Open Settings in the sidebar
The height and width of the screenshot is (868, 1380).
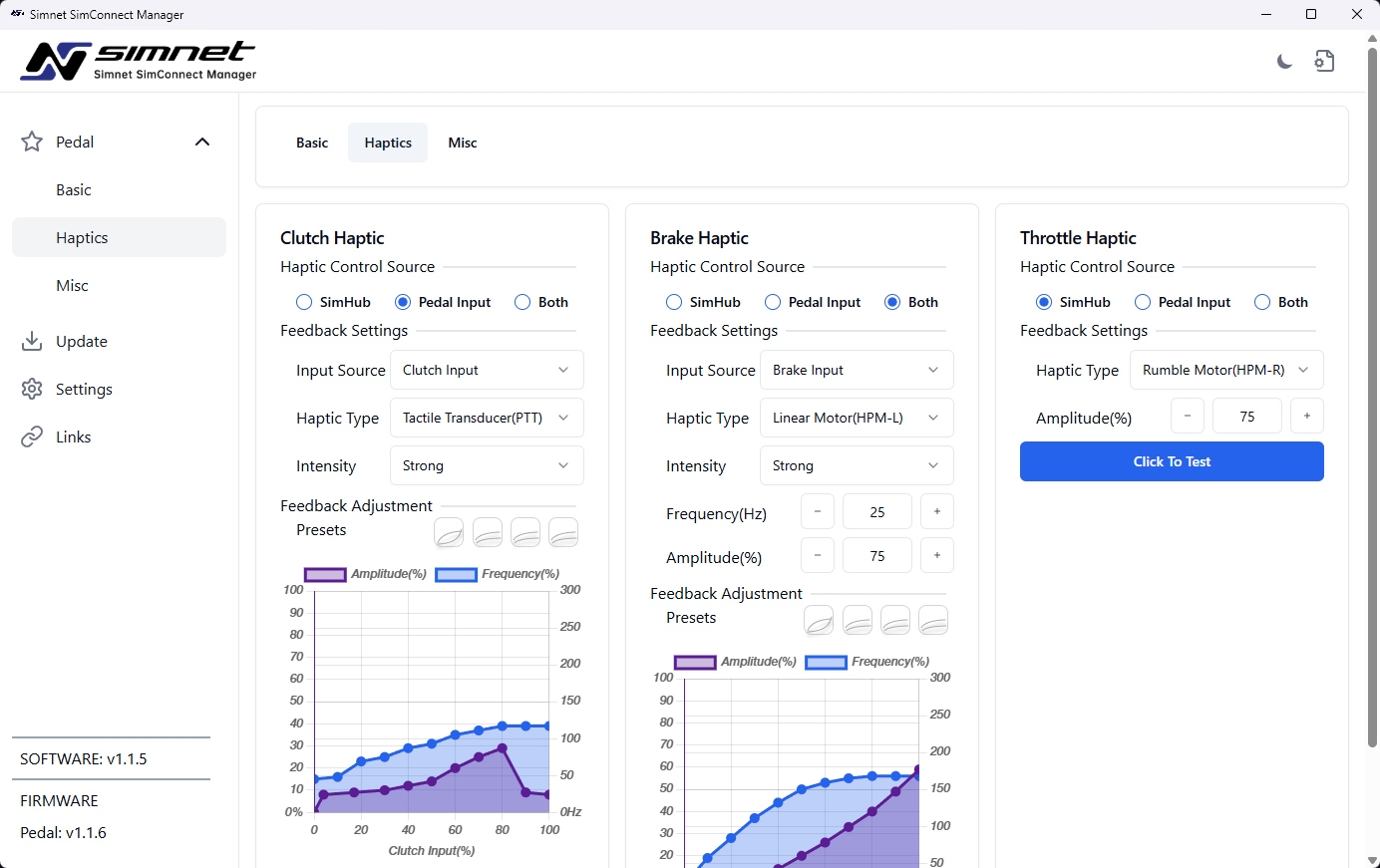(x=84, y=390)
